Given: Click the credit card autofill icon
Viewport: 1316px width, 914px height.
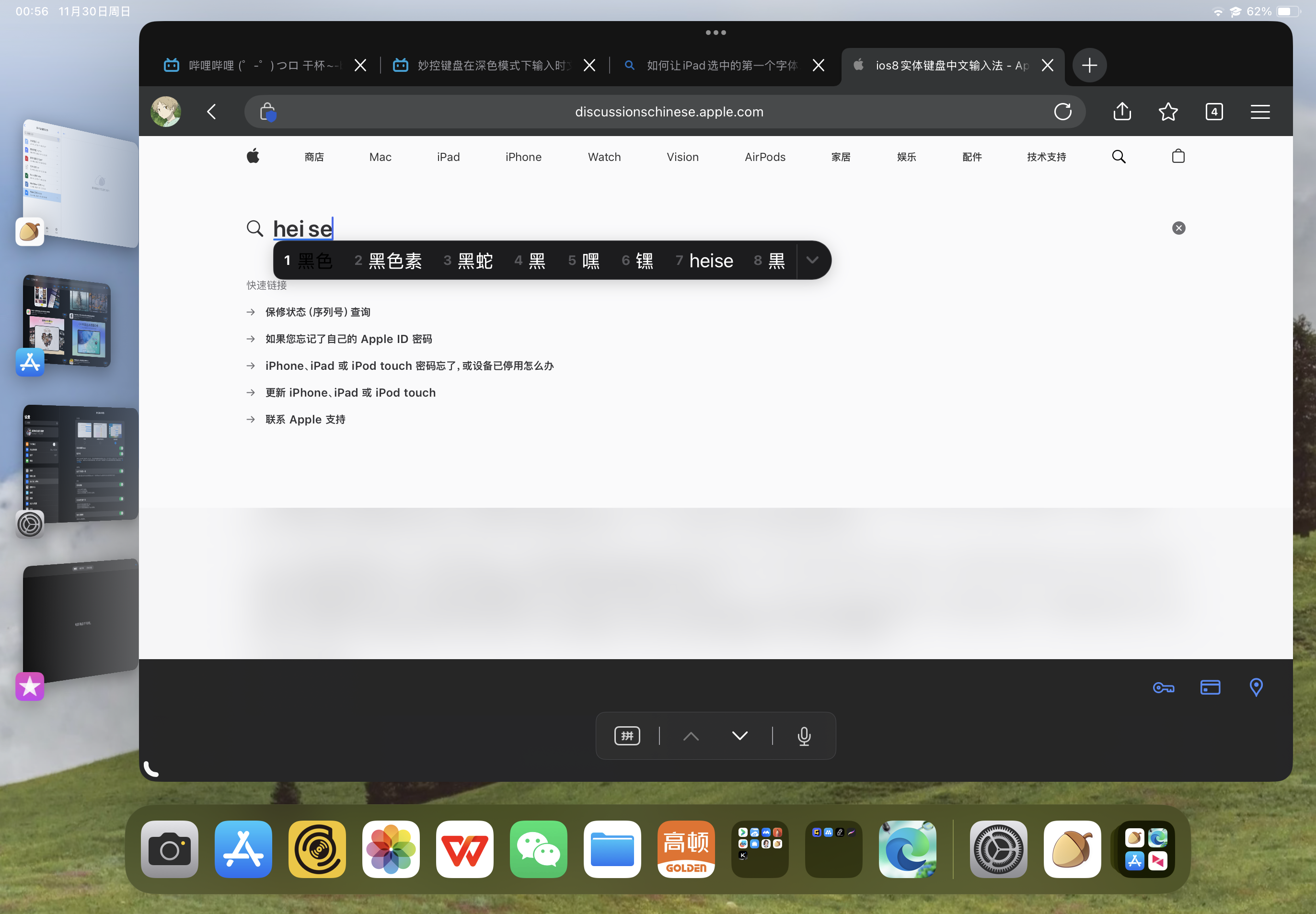Looking at the screenshot, I should [1210, 687].
